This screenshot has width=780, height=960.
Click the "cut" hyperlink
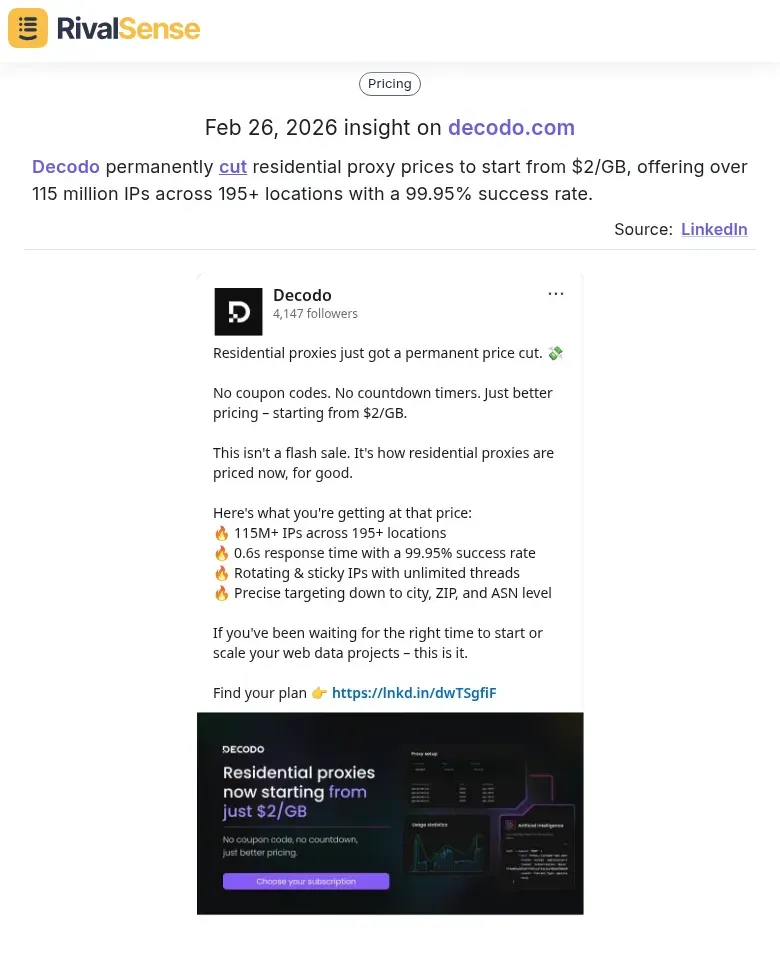coord(232,167)
